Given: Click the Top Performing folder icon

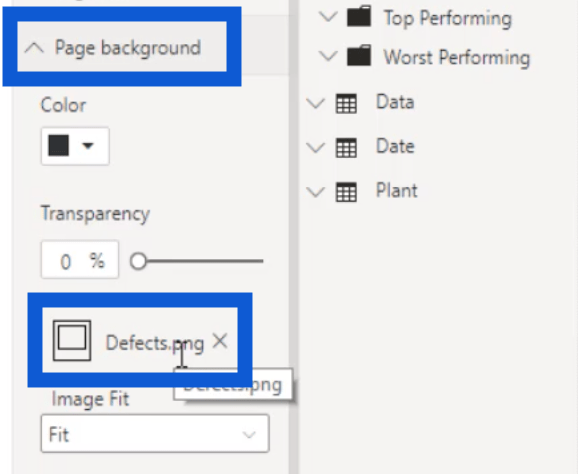Looking at the screenshot, I should pyautogui.click(x=359, y=16).
